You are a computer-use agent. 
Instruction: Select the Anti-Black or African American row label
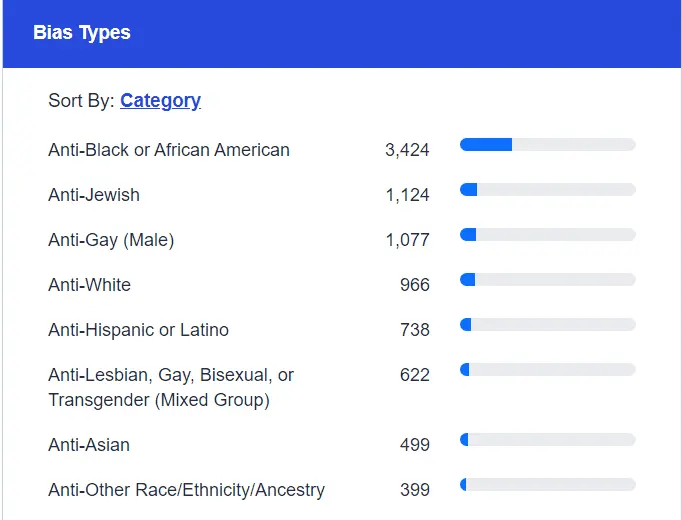point(169,150)
